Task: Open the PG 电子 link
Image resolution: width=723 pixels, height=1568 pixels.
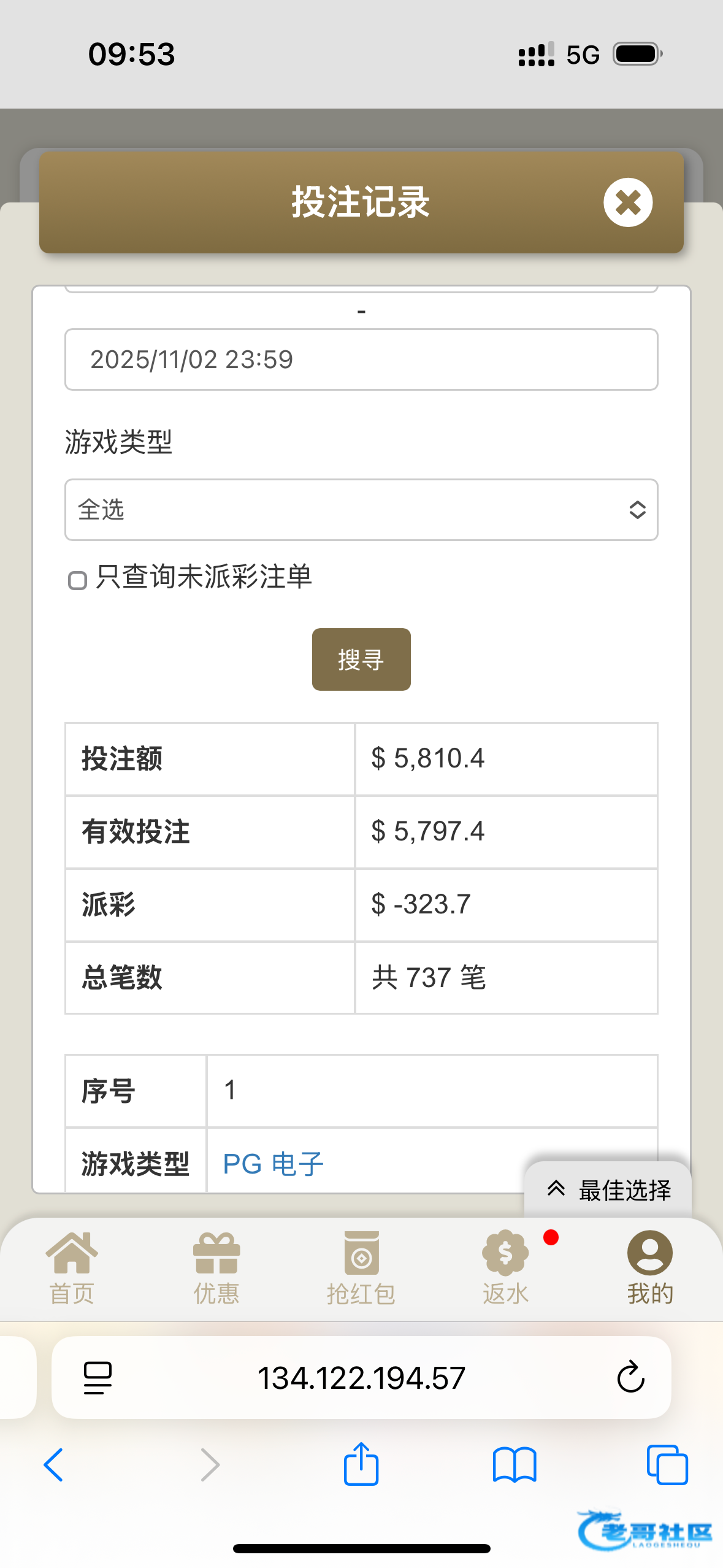Action: (273, 1164)
